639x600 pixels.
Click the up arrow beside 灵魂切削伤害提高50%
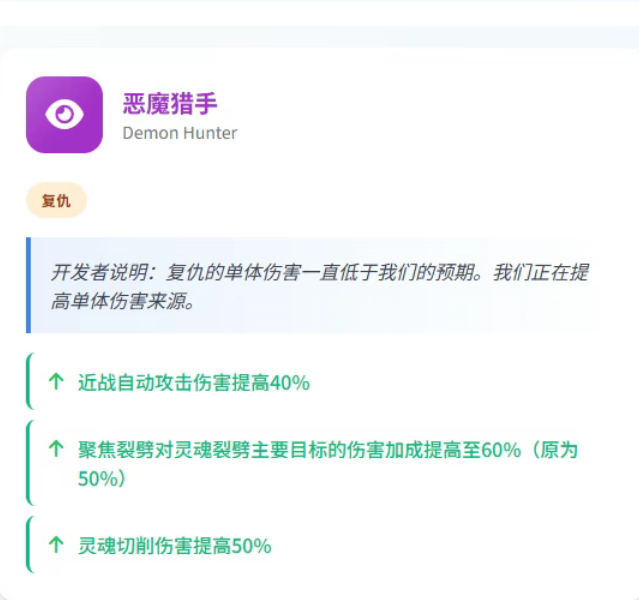56,545
